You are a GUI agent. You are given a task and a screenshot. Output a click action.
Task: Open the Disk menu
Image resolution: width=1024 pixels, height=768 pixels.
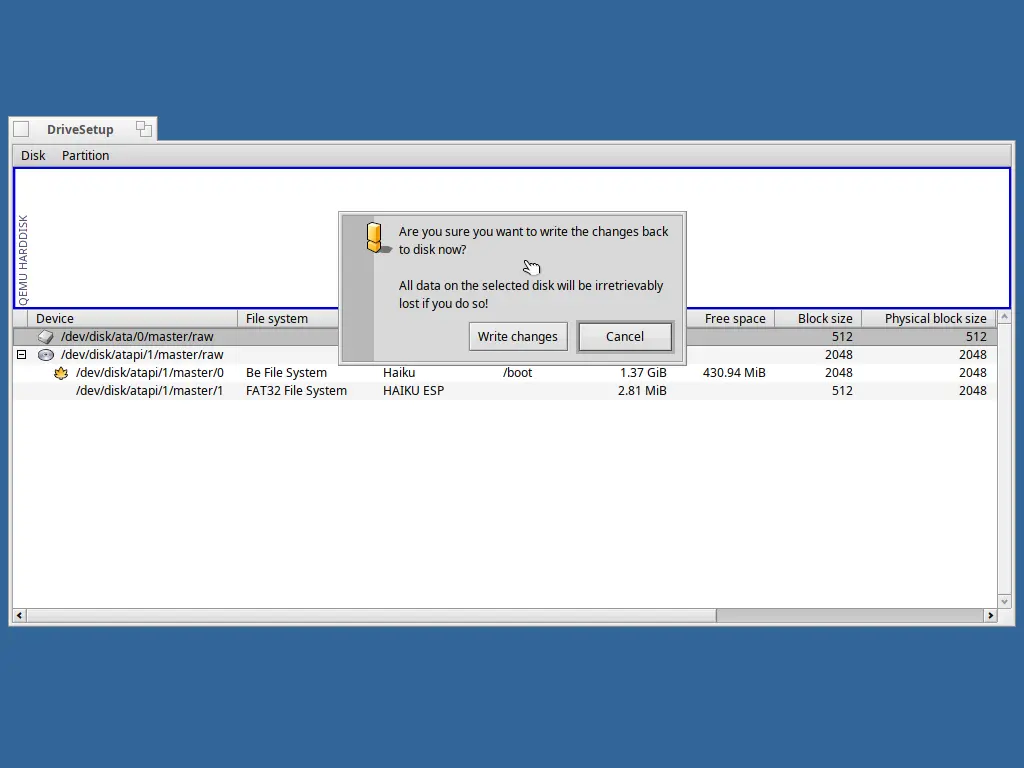click(x=33, y=155)
